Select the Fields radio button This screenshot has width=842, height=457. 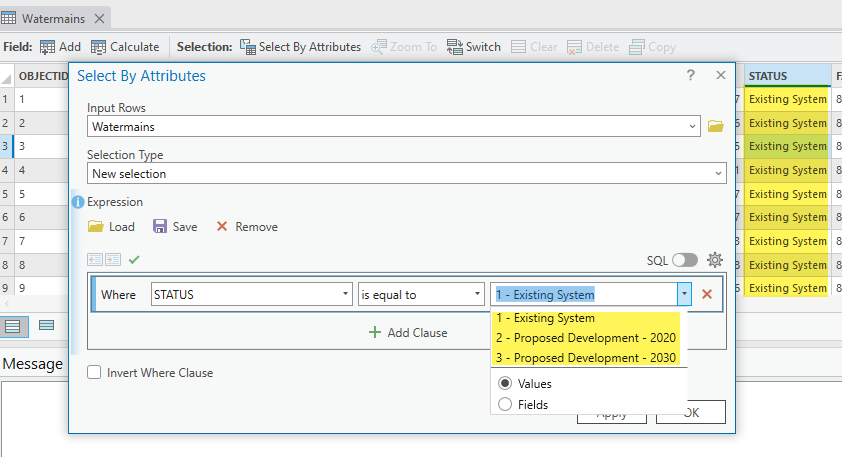pyautogui.click(x=505, y=404)
